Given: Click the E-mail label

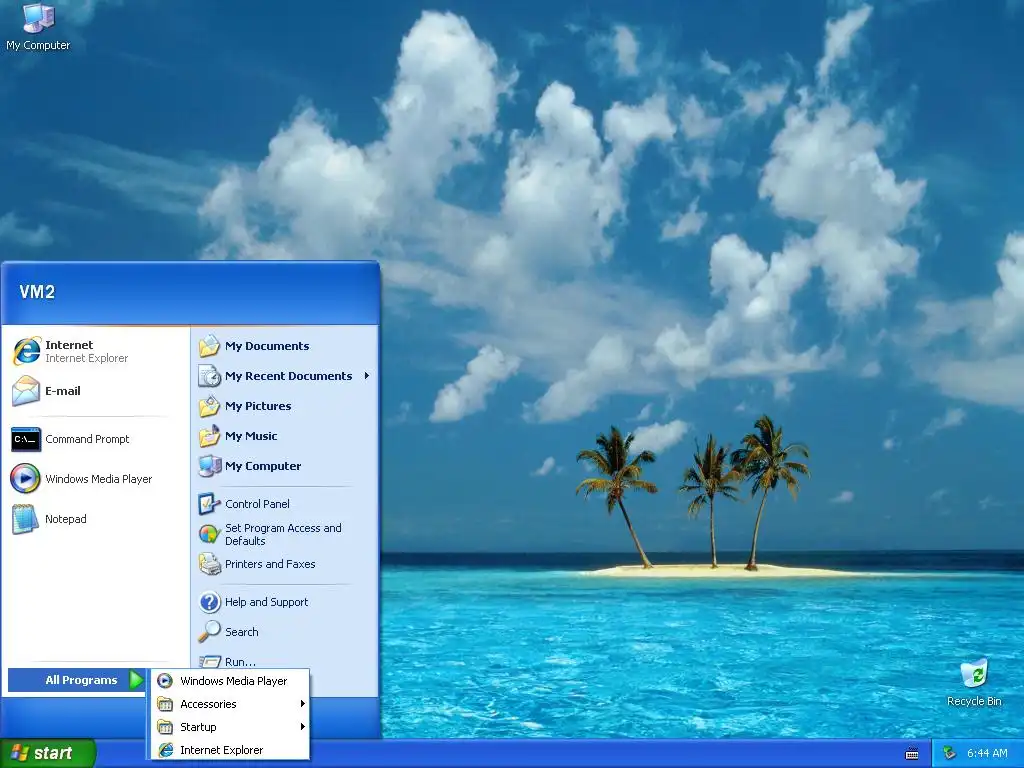Looking at the screenshot, I should [x=63, y=391].
